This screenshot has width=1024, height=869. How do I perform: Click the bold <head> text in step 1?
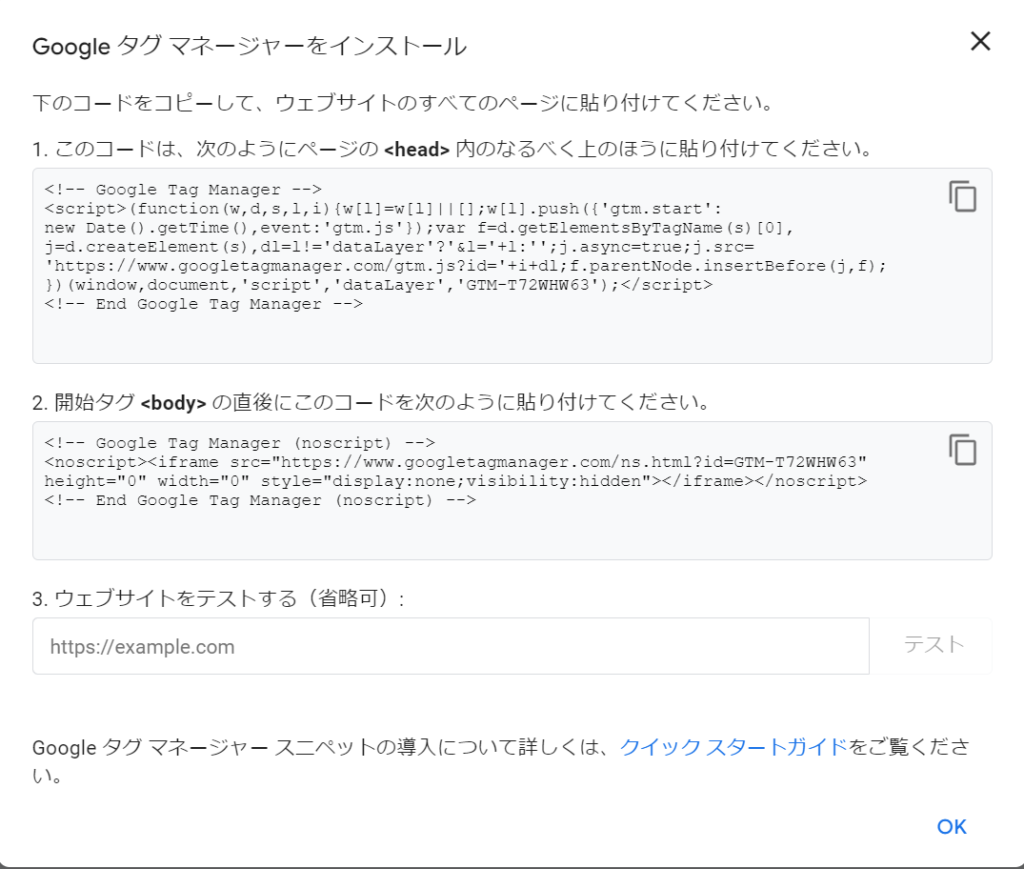tap(417, 150)
